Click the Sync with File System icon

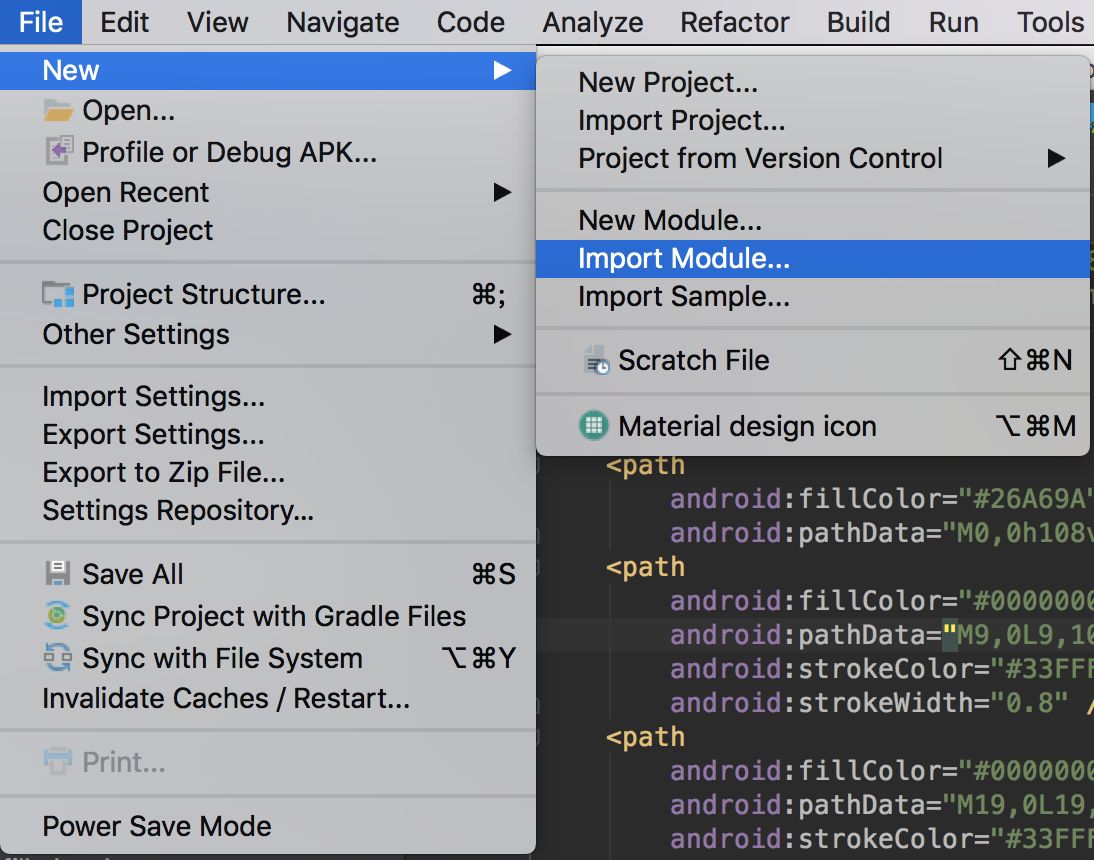point(58,659)
